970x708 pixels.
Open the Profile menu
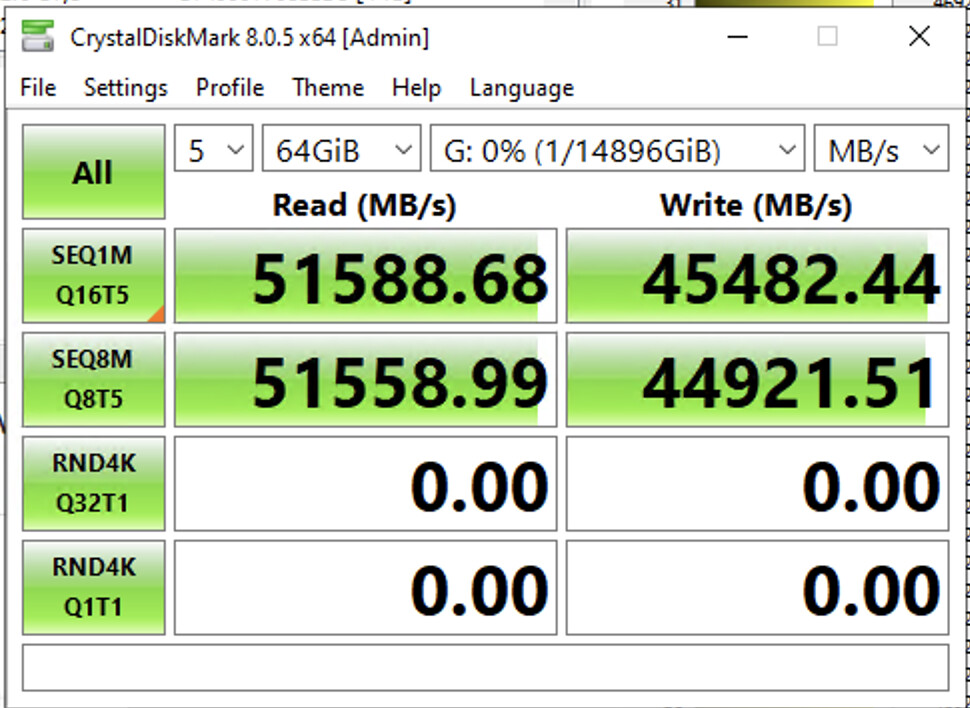click(x=229, y=88)
